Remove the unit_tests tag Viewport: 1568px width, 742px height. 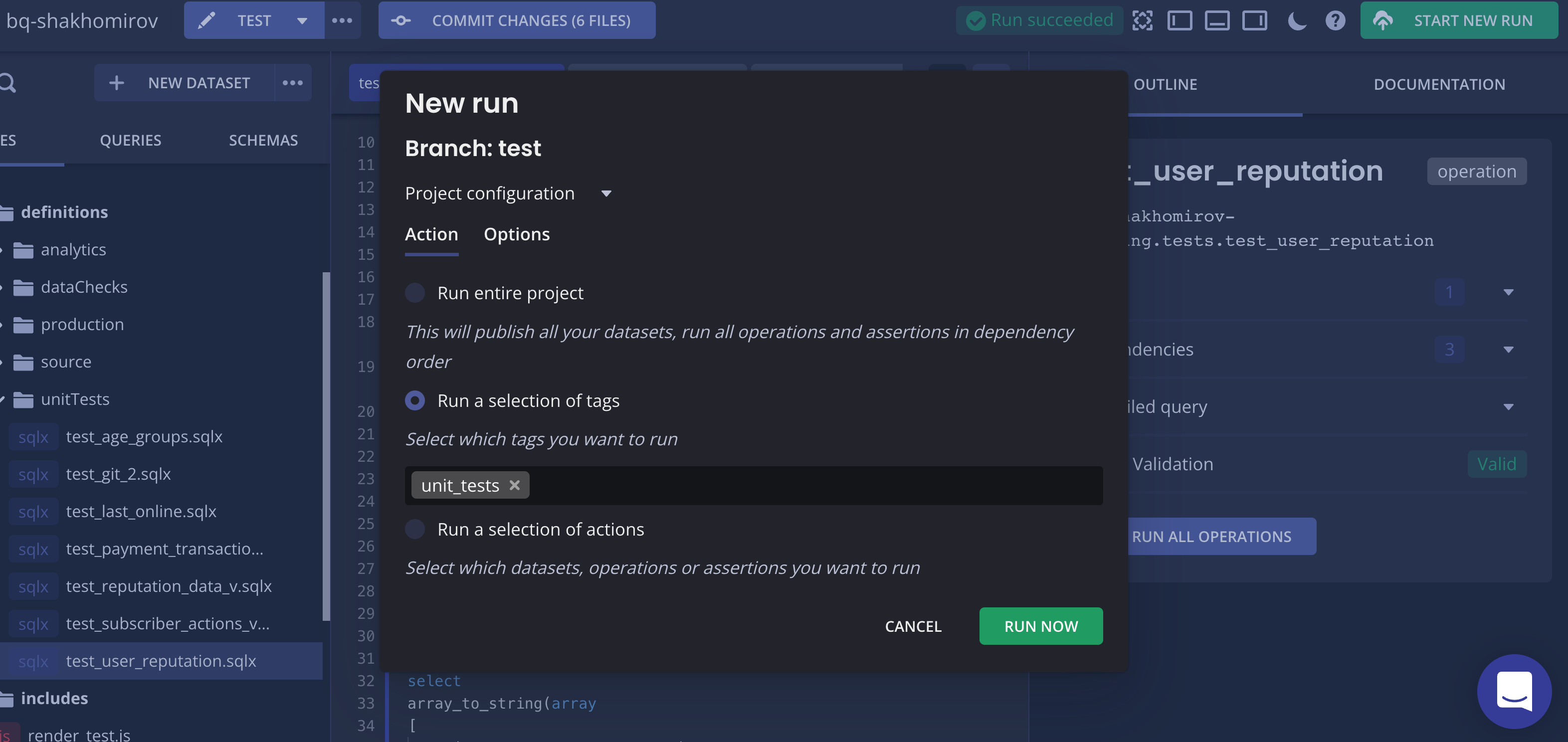pos(515,485)
